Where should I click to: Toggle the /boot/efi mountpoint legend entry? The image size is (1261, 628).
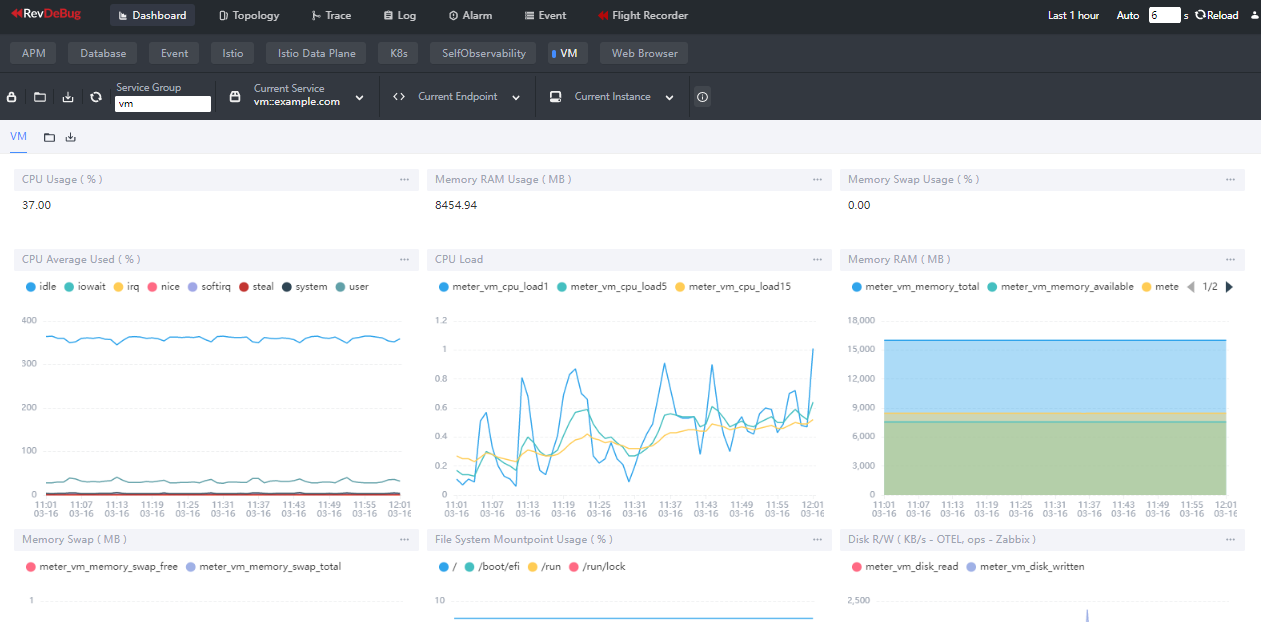point(495,567)
